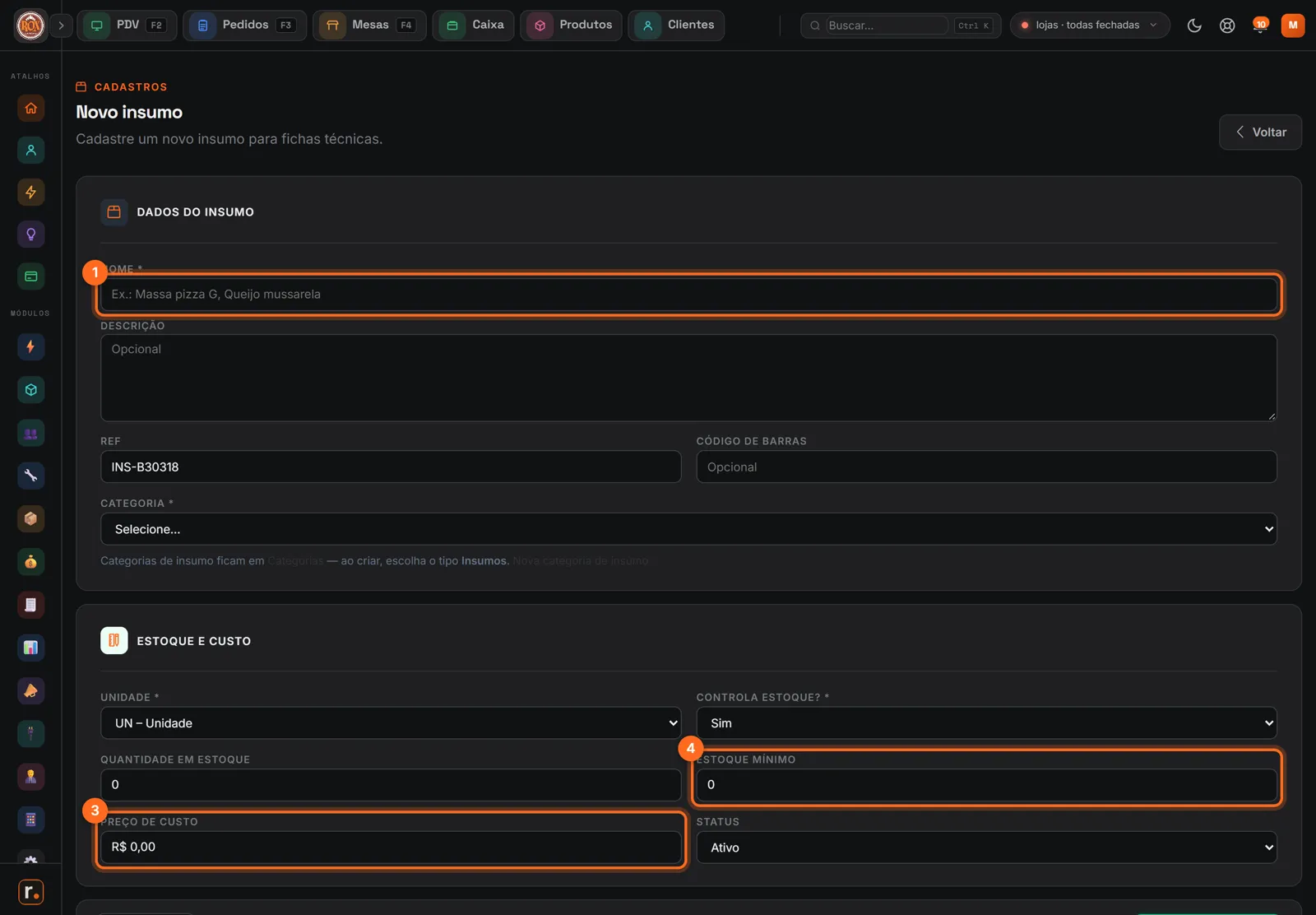The height and width of the screenshot is (915, 1316).
Task: Open the Status dropdown showing Ativo
Action: [x=986, y=848]
